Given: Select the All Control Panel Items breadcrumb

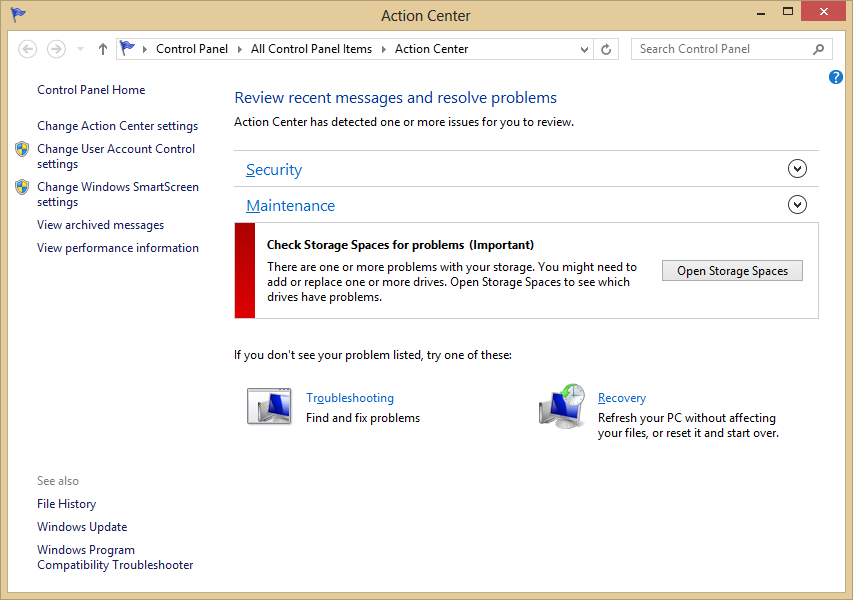Looking at the screenshot, I should 311,49.
